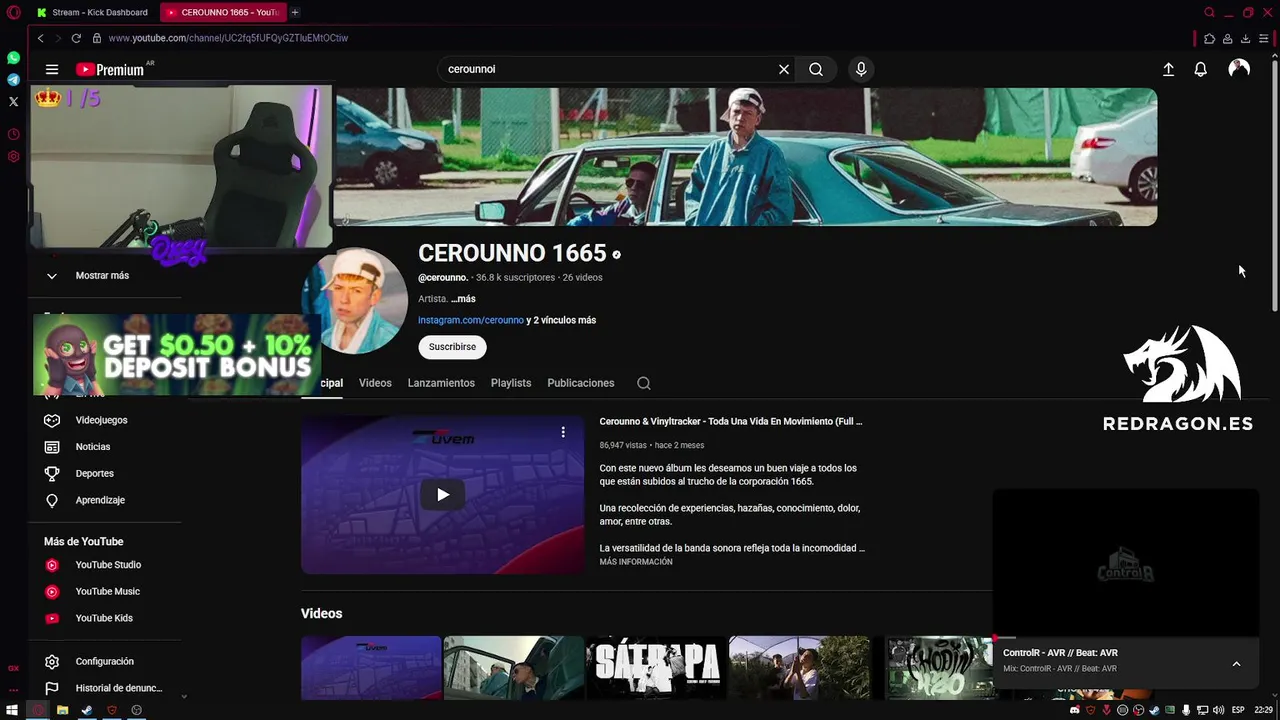Click the YouTube upload/create icon
This screenshot has height=720, width=1280.
pos(1168,69)
